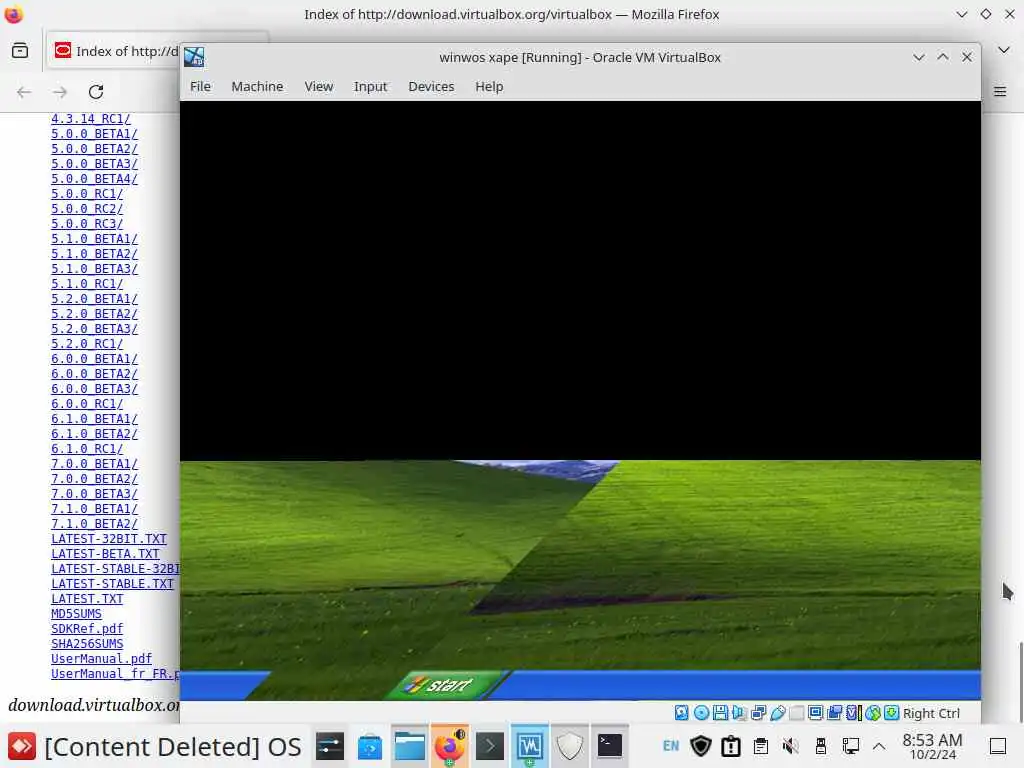Toggle the muted volume tray icon
1024x768 pixels.
tap(791, 746)
